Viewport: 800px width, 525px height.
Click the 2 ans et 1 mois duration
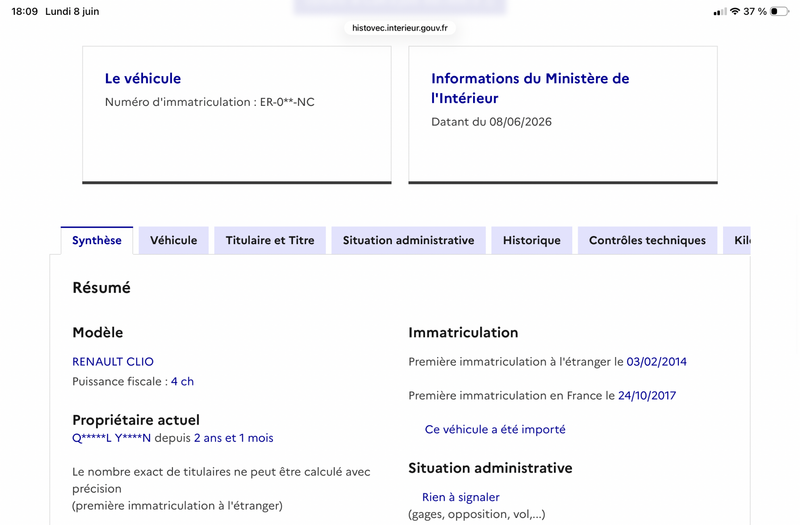coord(234,438)
